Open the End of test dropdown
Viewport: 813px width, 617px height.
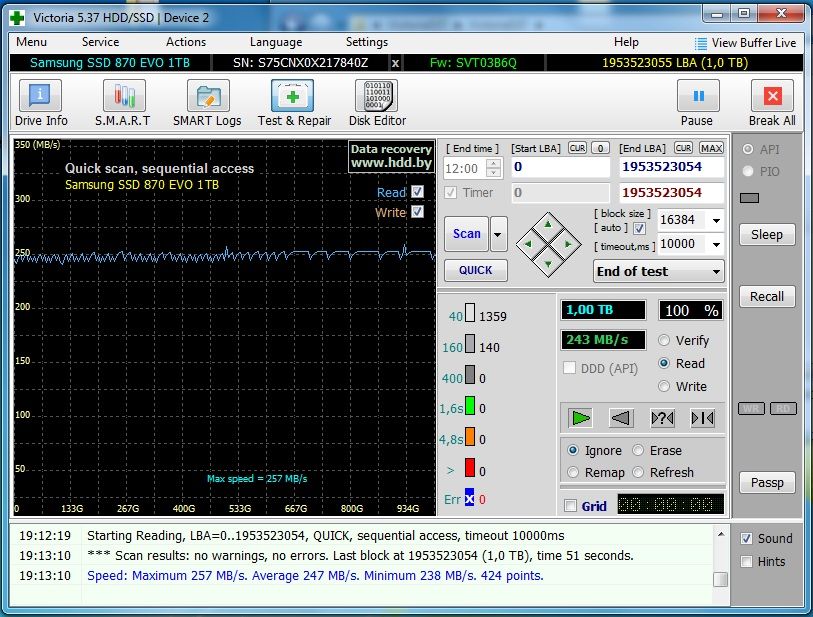[659, 272]
